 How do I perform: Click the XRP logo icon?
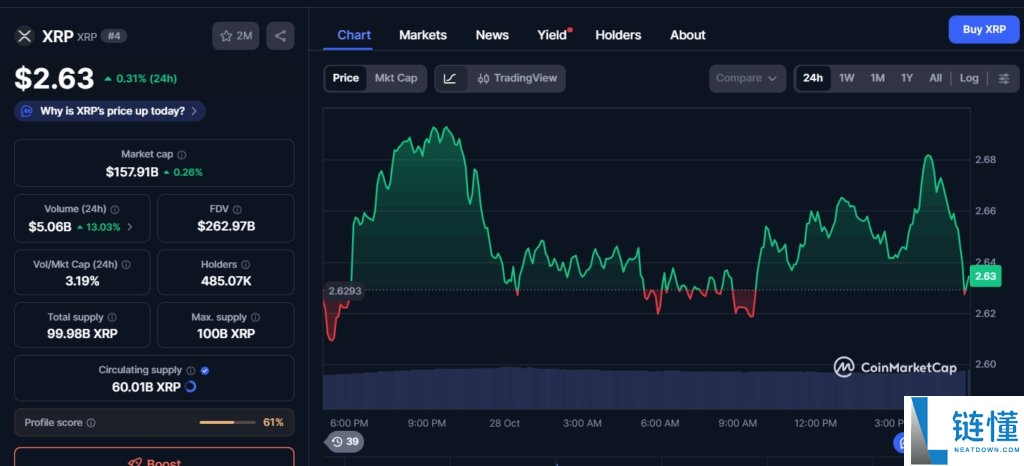pyautogui.click(x=24, y=36)
